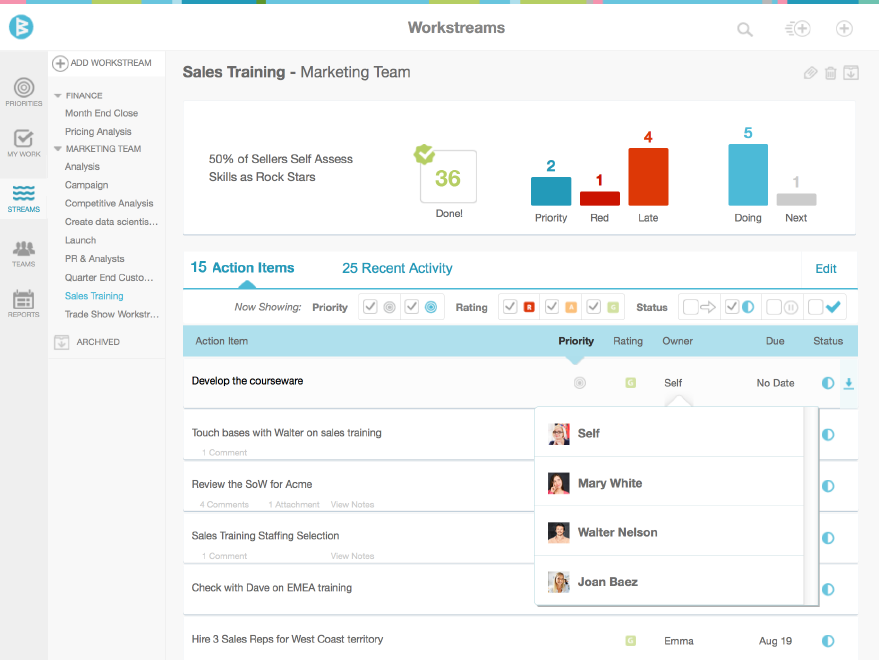Image resolution: width=879 pixels, height=660 pixels.
Task: Switch to the 25 Recent Activity tab
Action: click(396, 268)
